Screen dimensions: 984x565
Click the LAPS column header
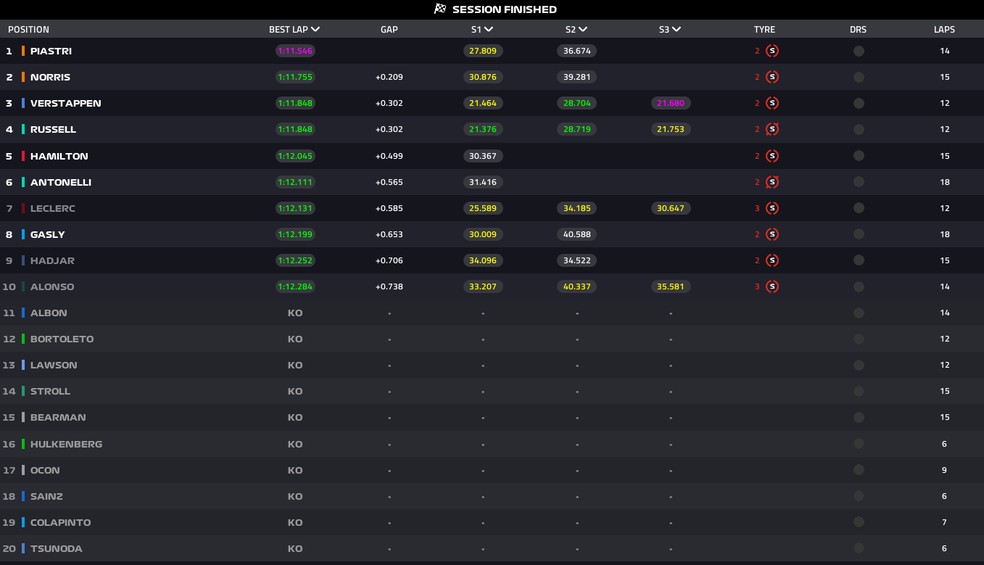944,30
